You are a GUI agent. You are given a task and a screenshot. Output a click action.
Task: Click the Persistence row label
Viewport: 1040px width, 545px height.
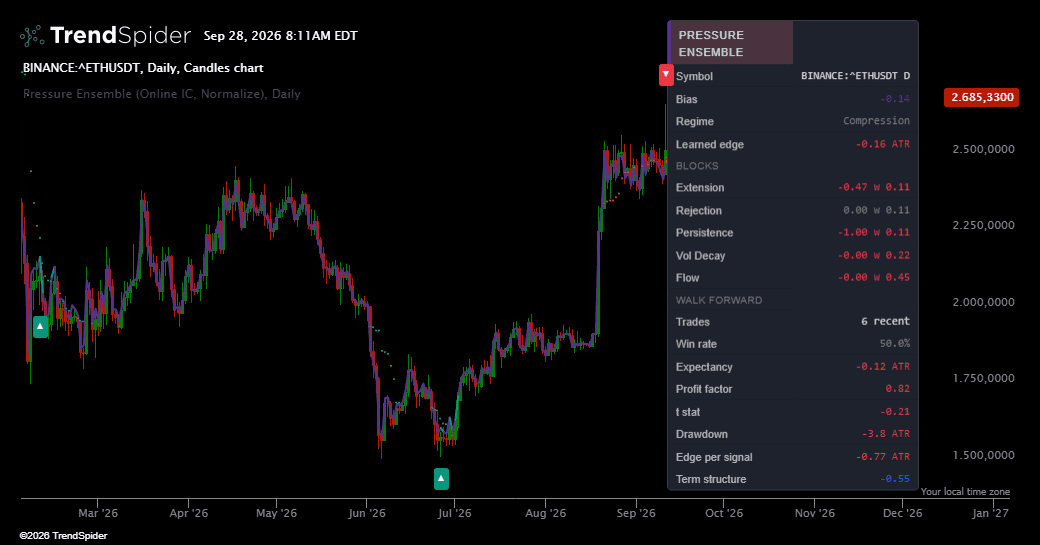click(x=704, y=233)
